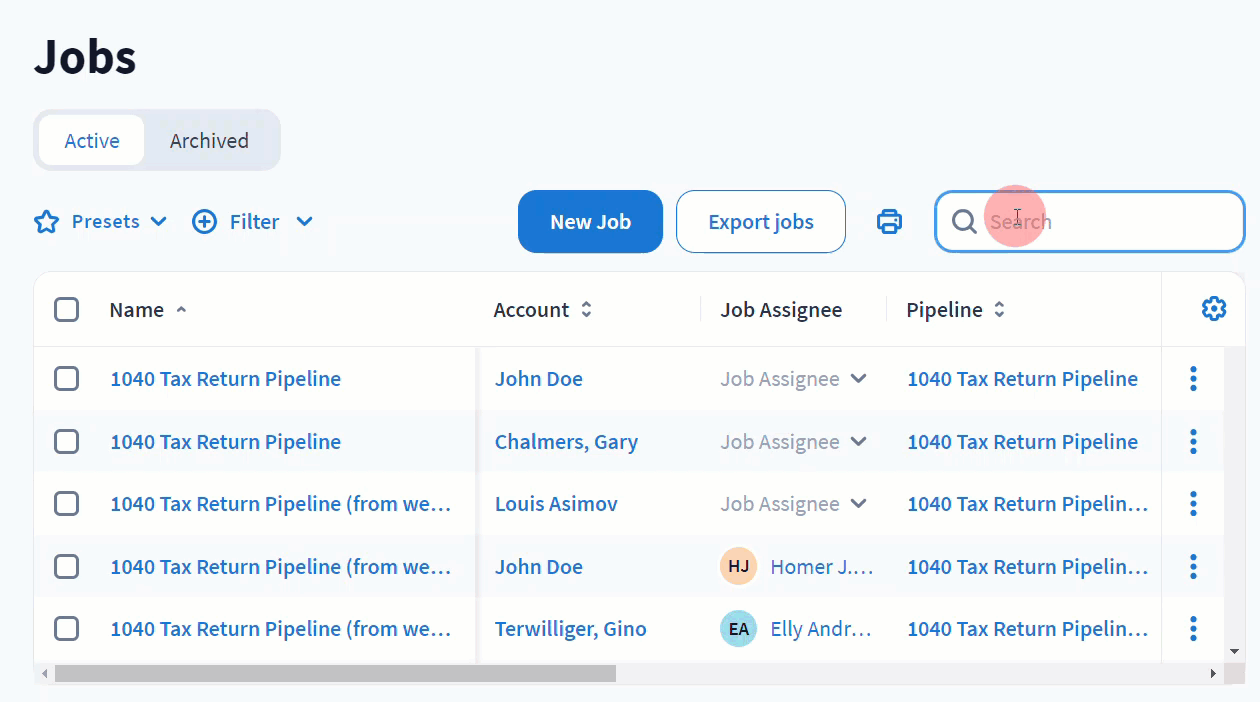Check the box for Chalmers, Gary job
Image resolution: width=1260 pixels, height=702 pixels.
(x=66, y=442)
